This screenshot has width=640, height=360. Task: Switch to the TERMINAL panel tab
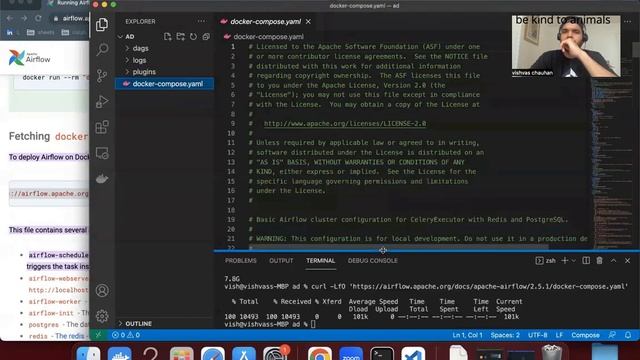pyautogui.click(x=320, y=260)
